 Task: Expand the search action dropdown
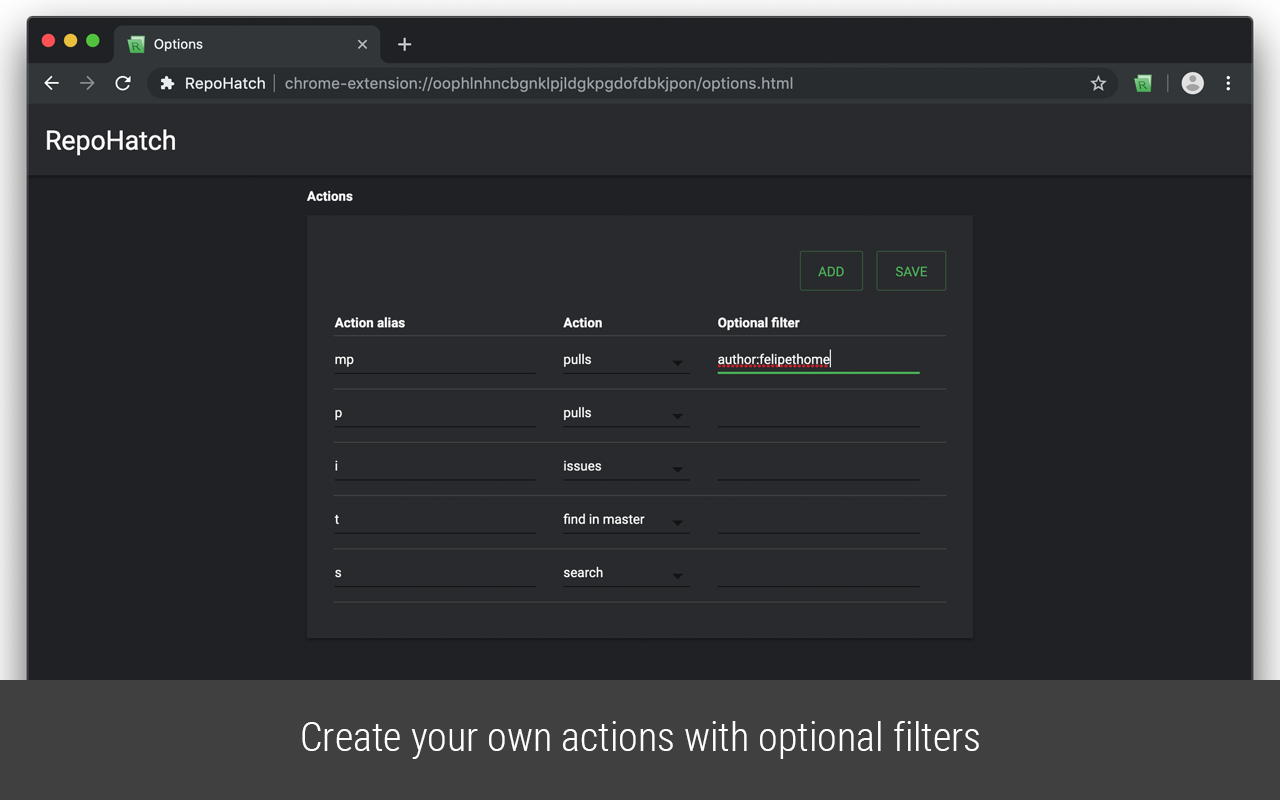[x=626, y=573]
